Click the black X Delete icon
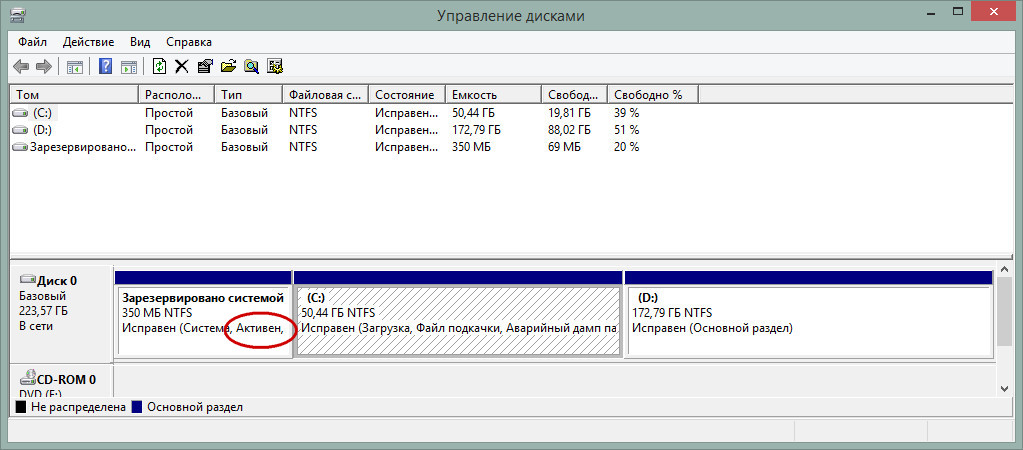 [181, 66]
